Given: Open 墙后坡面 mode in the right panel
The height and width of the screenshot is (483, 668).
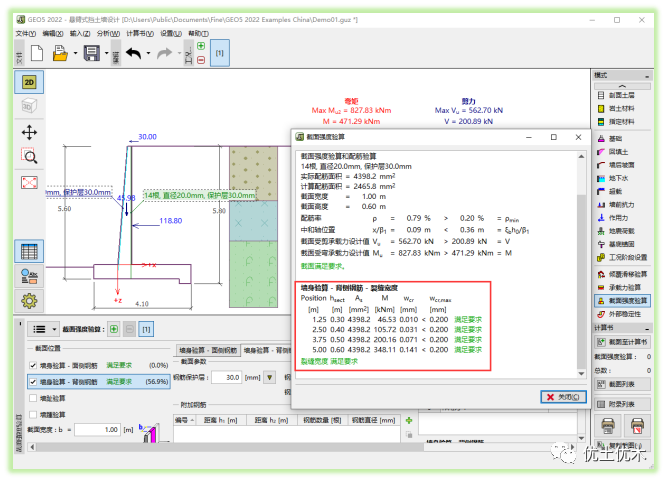Looking at the screenshot, I should pos(621,165).
